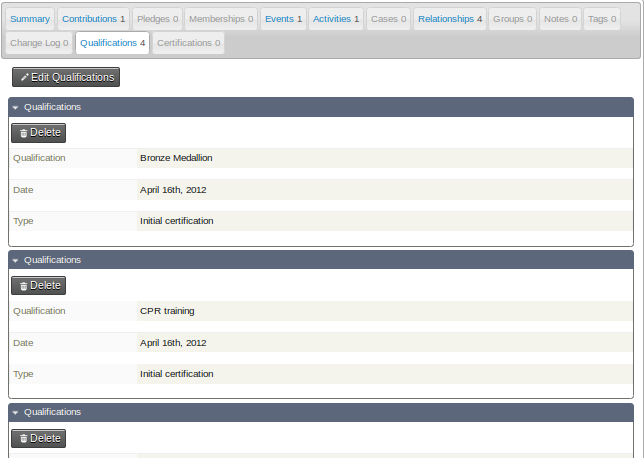
Task: Select the Events tab
Action: point(283,19)
